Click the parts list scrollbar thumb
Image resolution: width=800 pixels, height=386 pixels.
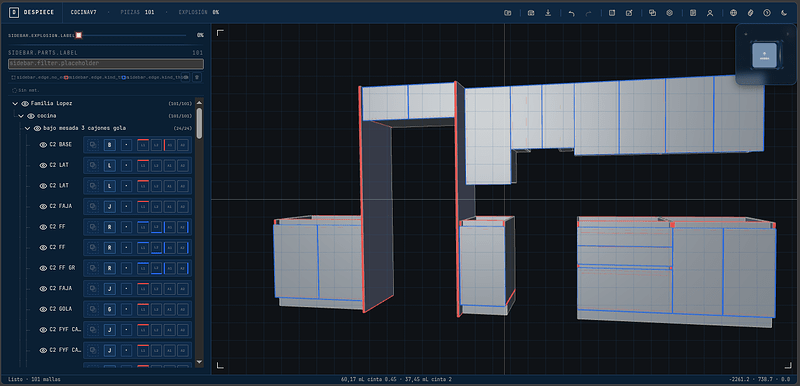199,122
